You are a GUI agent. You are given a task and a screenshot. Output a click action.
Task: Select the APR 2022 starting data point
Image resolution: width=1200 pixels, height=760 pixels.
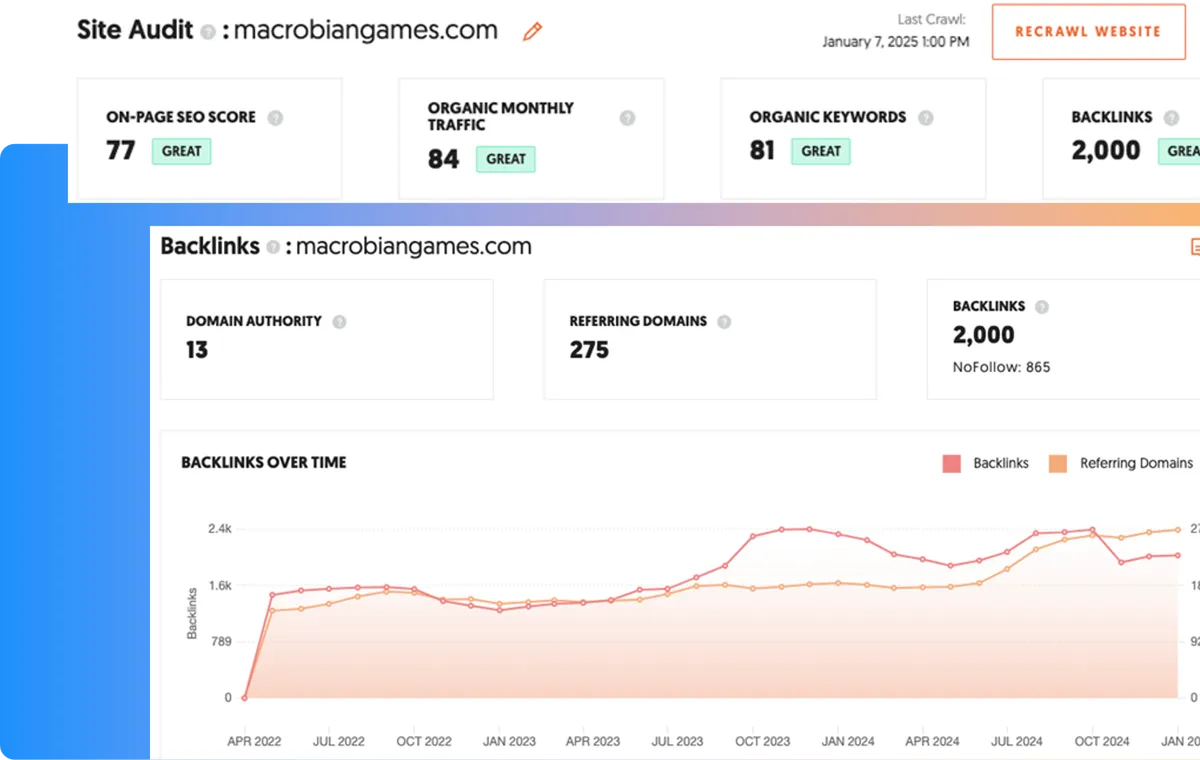click(244, 698)
